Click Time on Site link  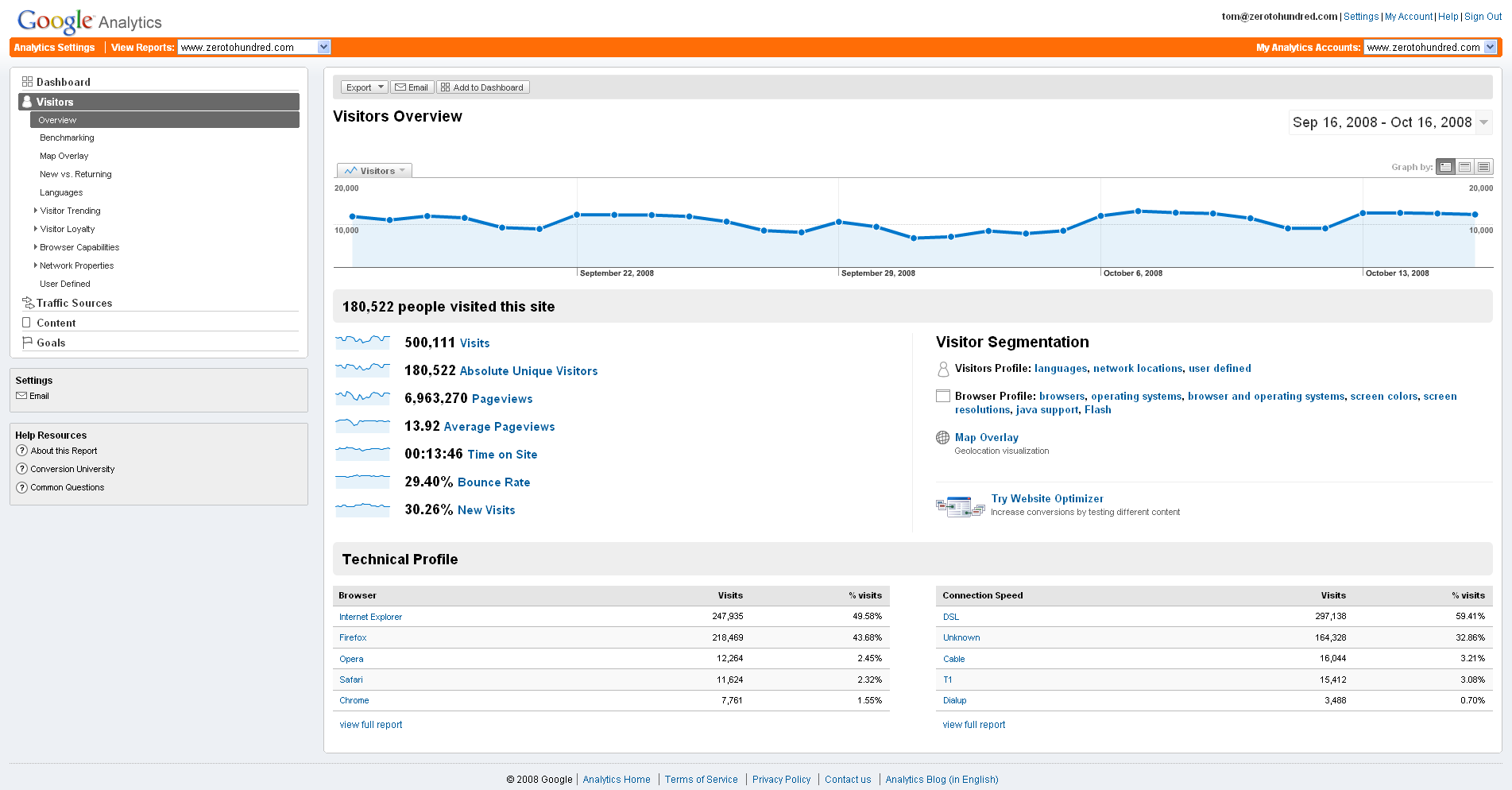tap(502, 455)
